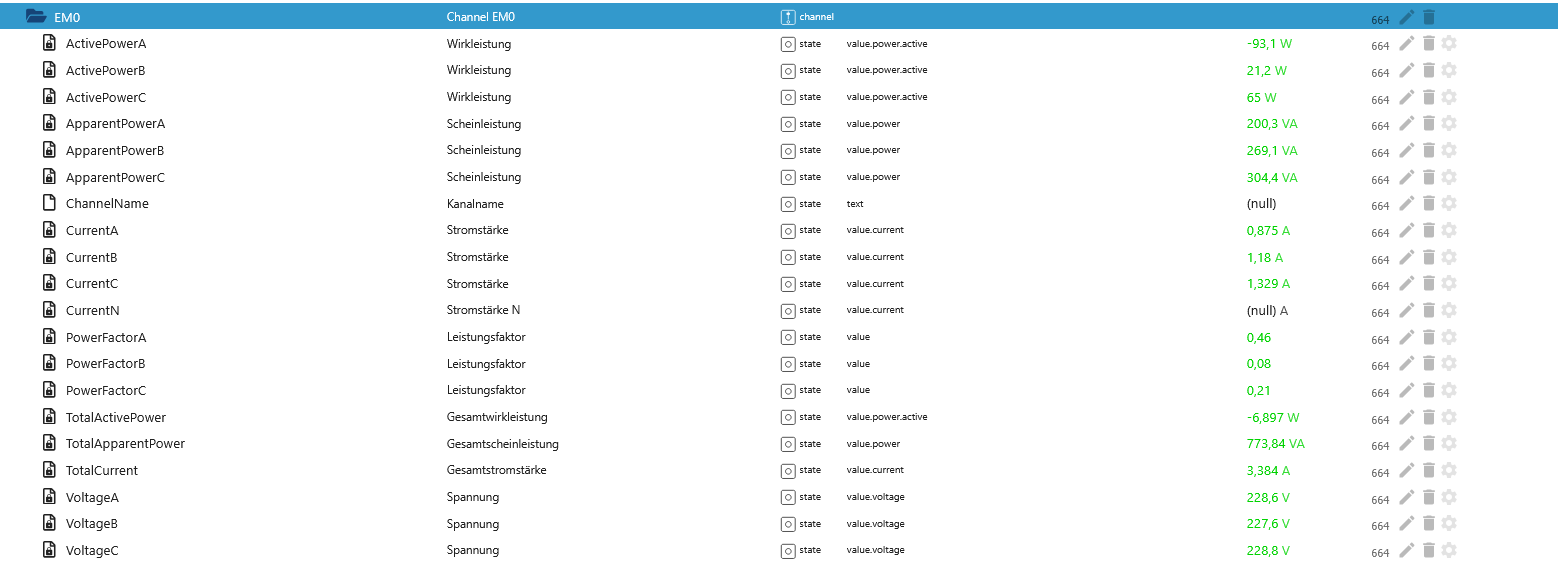Click the VoltageB value 227,6 V
Viewport: 1558px width, 567px height.
tap(1267, 523)
